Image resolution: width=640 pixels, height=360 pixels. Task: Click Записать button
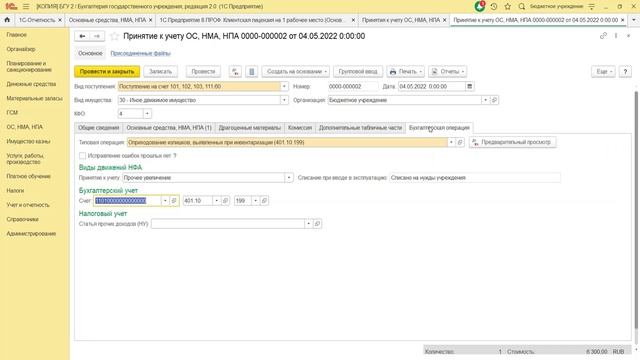[160, 71]
